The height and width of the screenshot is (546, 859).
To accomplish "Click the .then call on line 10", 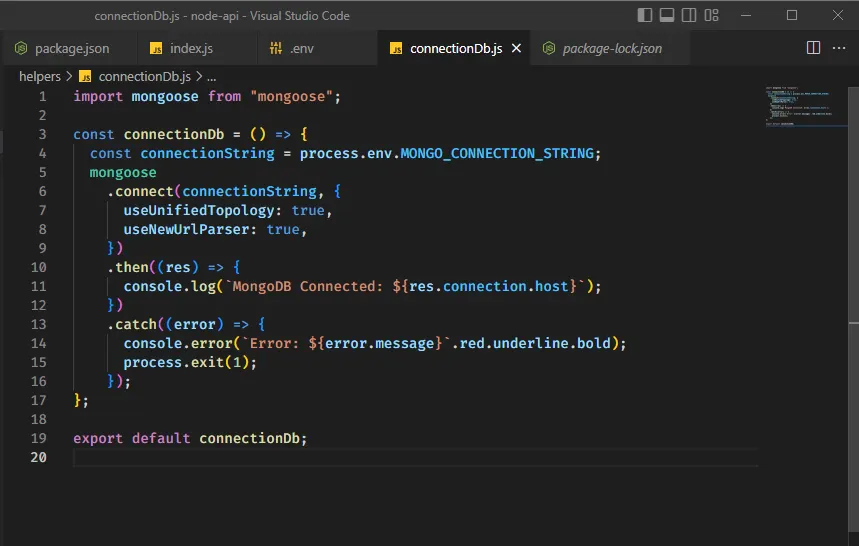I will point(128,267).
